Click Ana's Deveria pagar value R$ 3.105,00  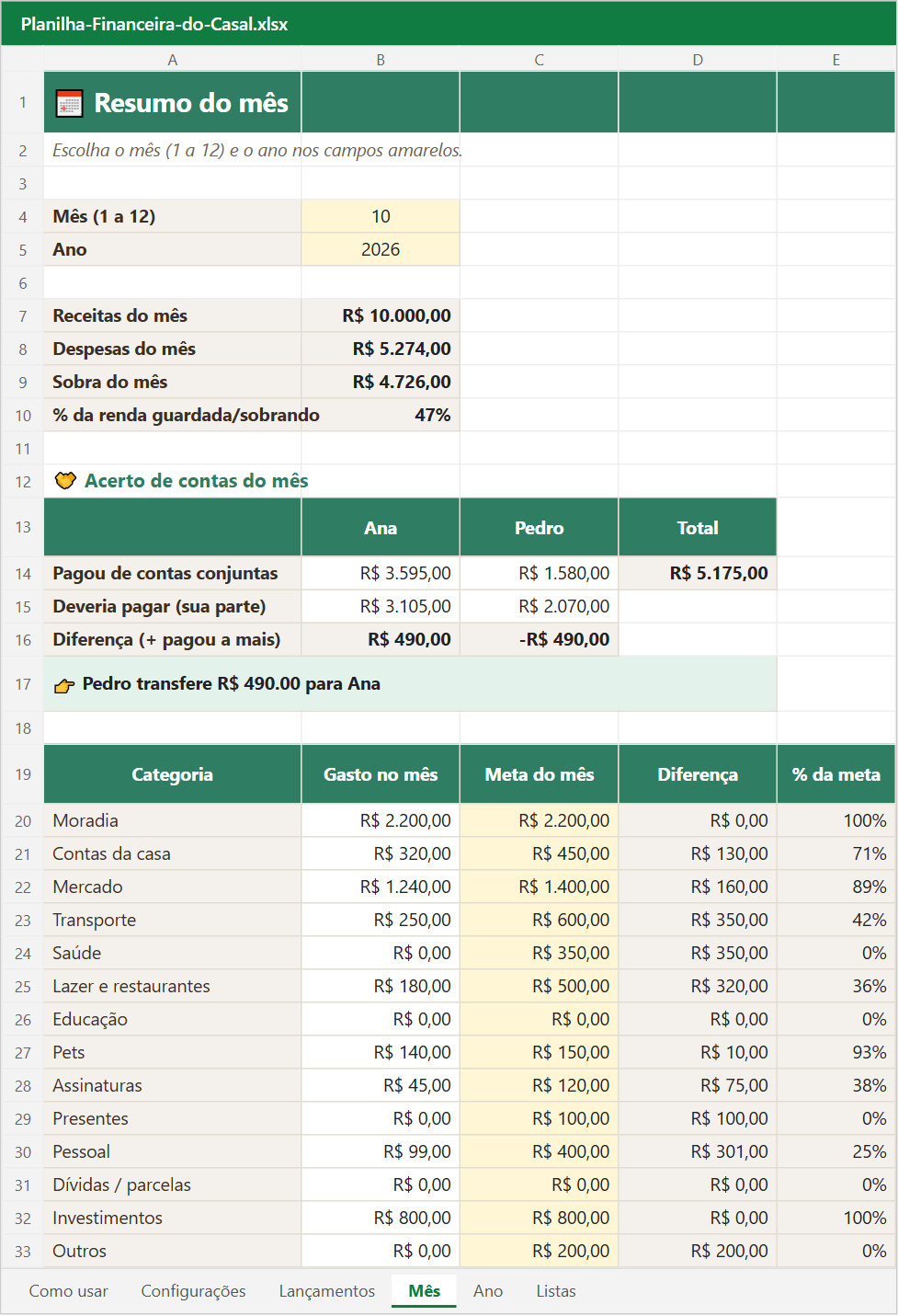pyautogui.click(x=381, y=606)
